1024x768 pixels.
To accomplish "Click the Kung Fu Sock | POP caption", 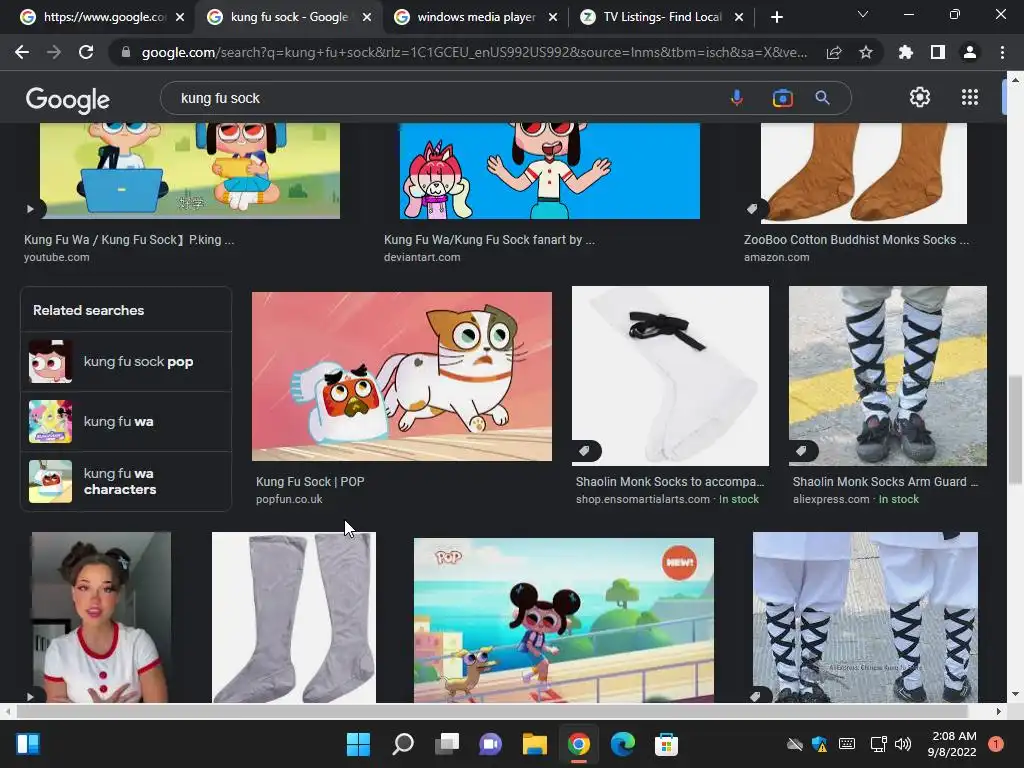I will [310, 481].
